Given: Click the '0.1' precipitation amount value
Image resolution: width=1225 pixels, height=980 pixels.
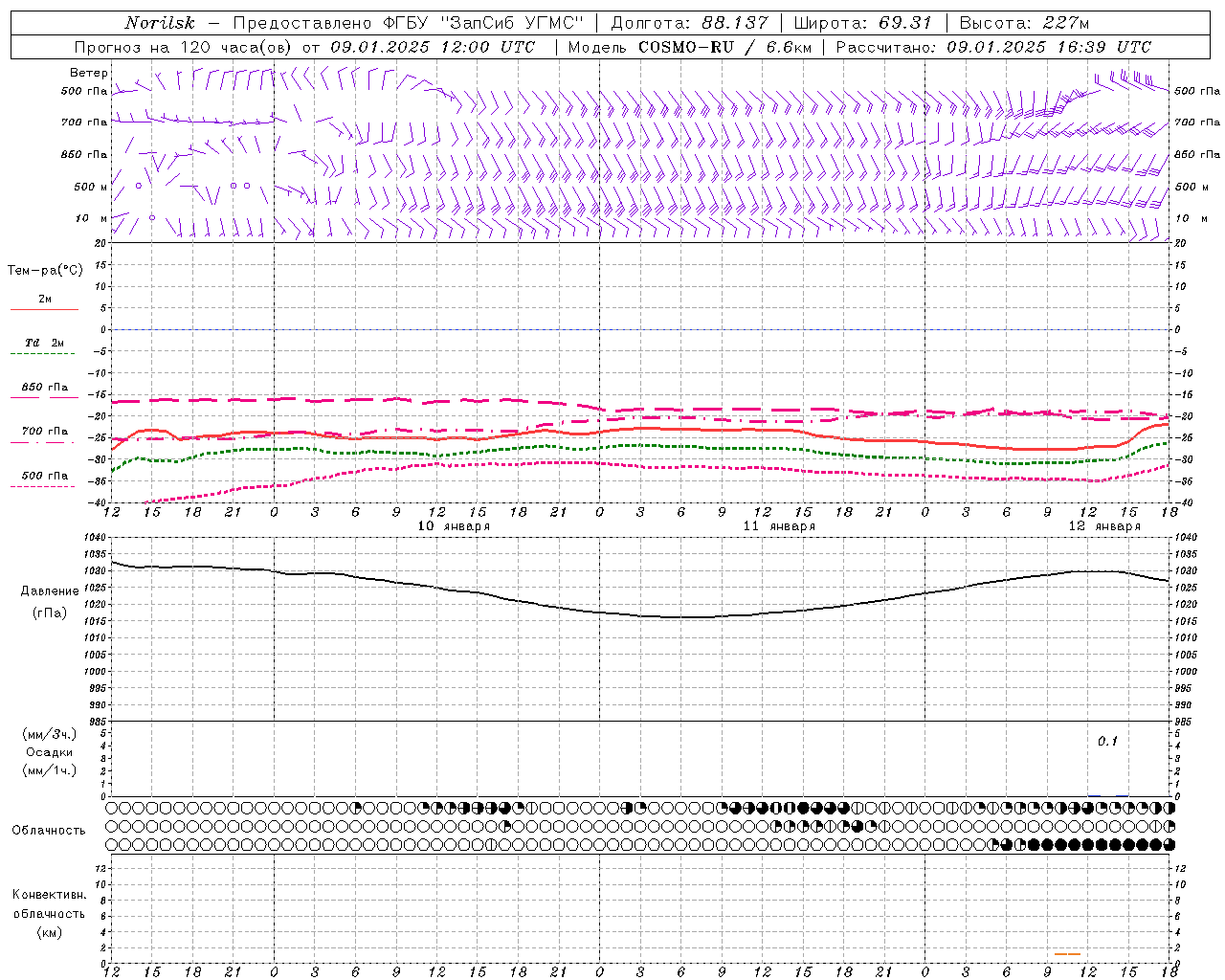Looking at the screenshot, I should point(1107,741).
